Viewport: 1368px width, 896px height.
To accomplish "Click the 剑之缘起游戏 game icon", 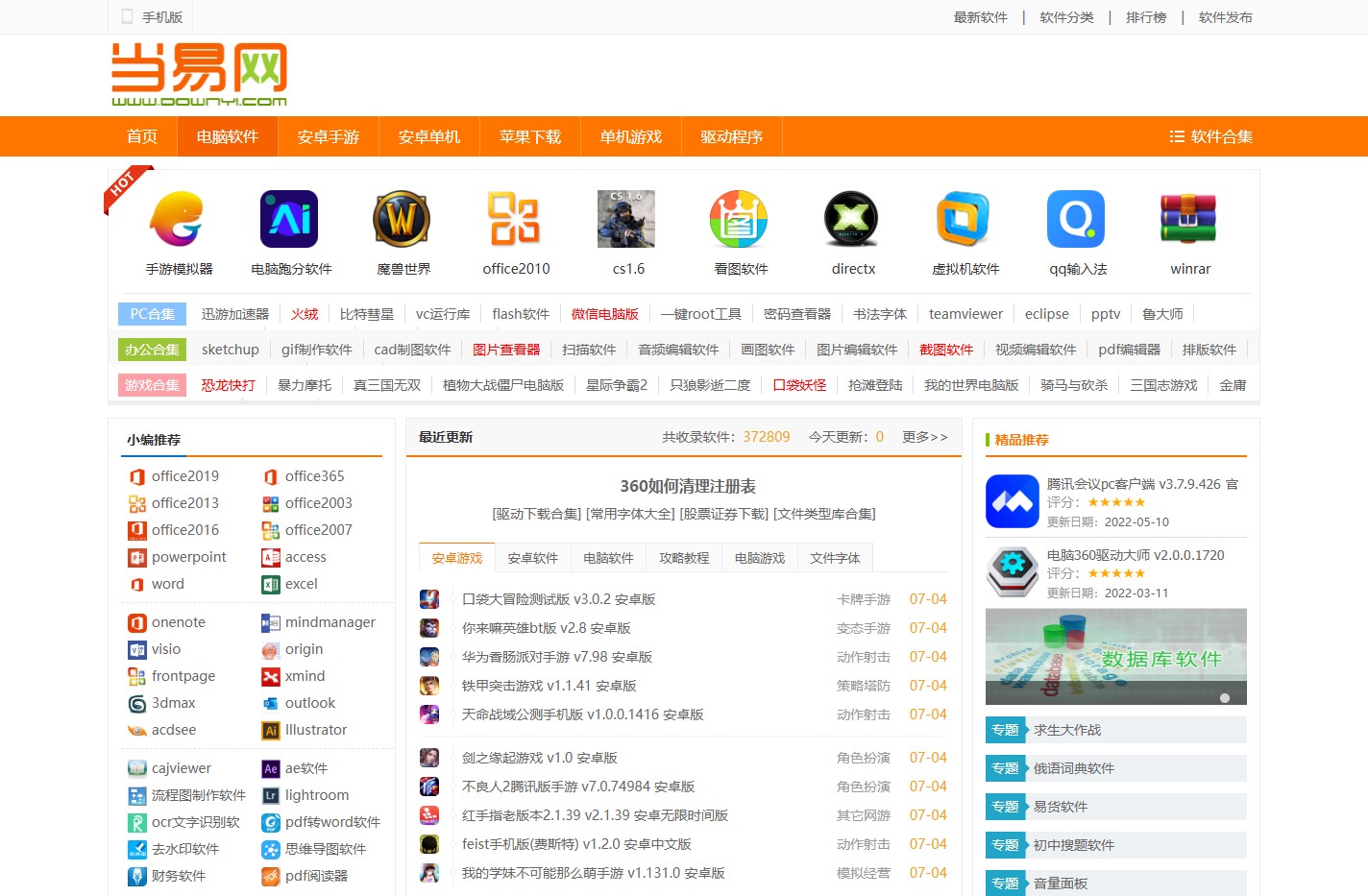I will point(429,758).
